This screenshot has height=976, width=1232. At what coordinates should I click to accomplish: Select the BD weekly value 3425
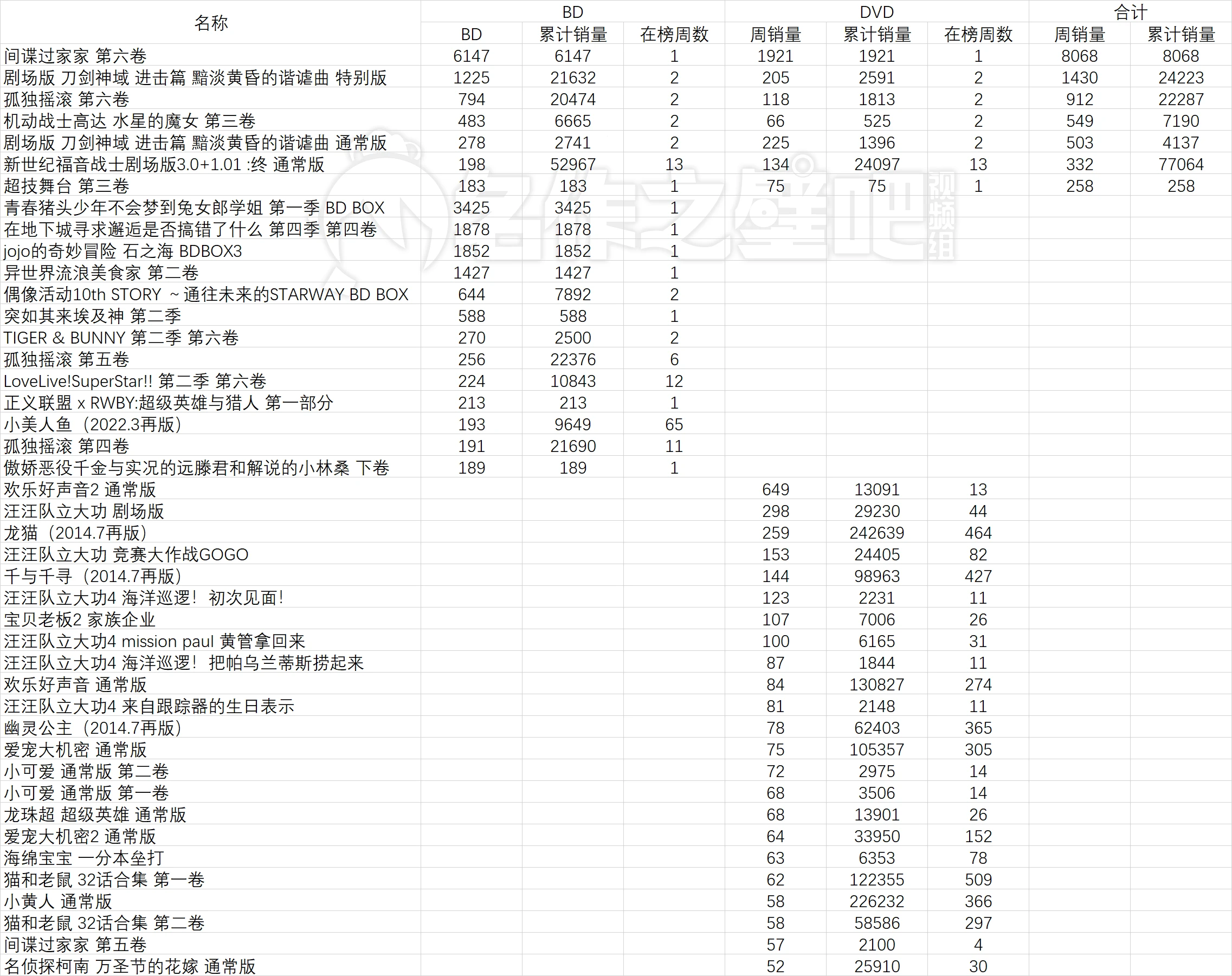472,208
